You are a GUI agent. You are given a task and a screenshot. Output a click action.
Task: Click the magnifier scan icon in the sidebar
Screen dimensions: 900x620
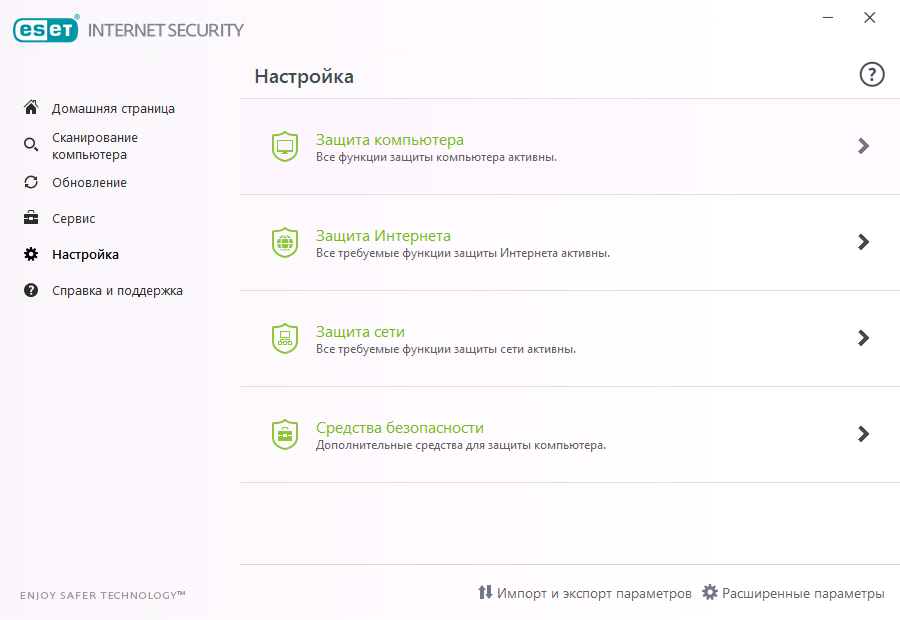[x=31, y=146]
